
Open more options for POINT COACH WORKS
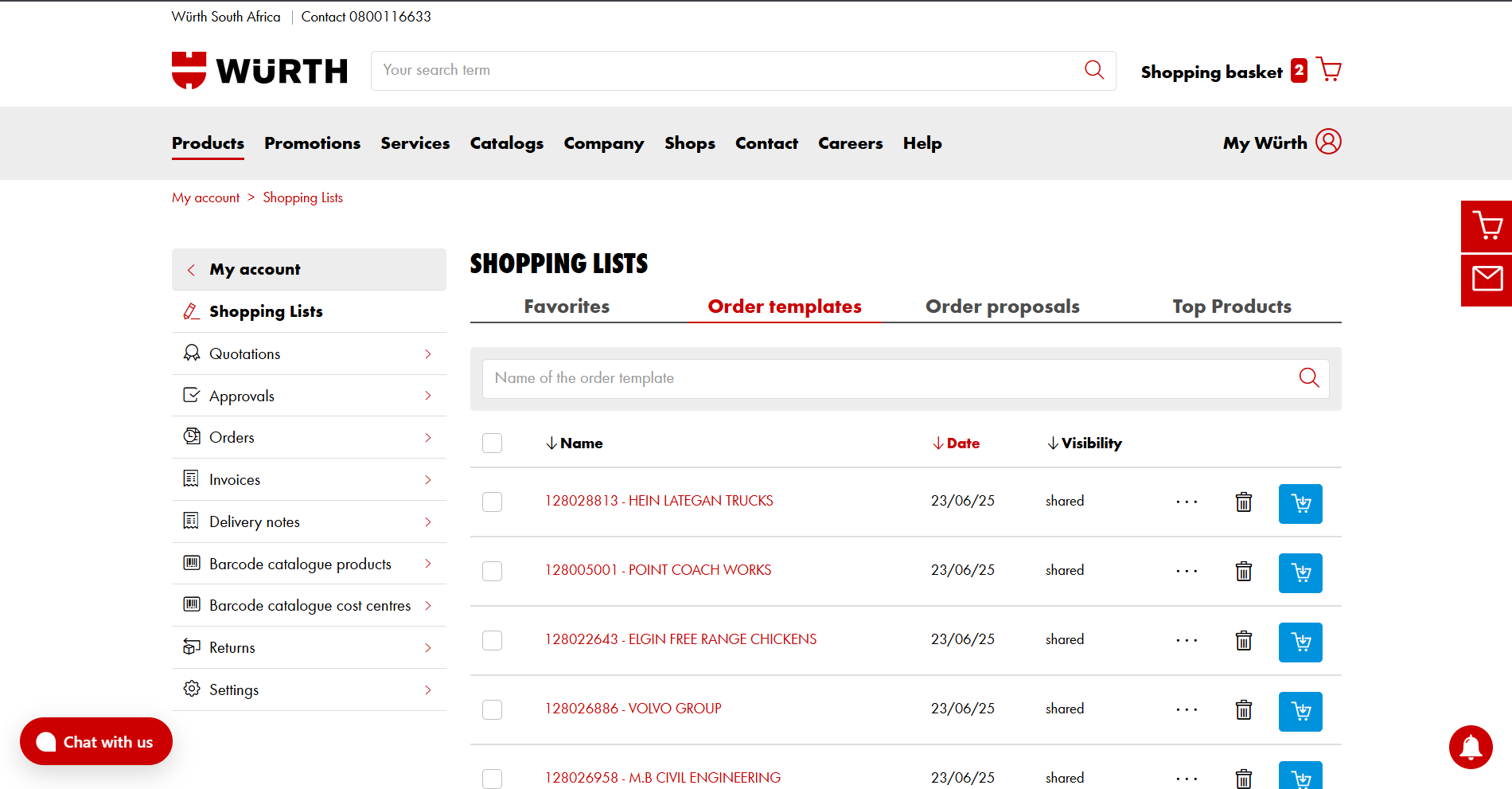[1187, 571]
